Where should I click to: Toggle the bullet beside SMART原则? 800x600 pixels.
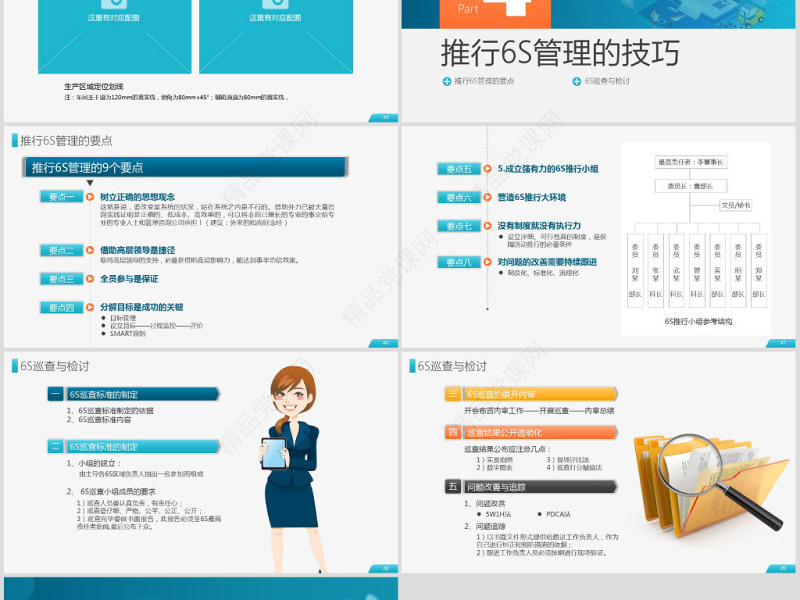[x=103, y=332]
